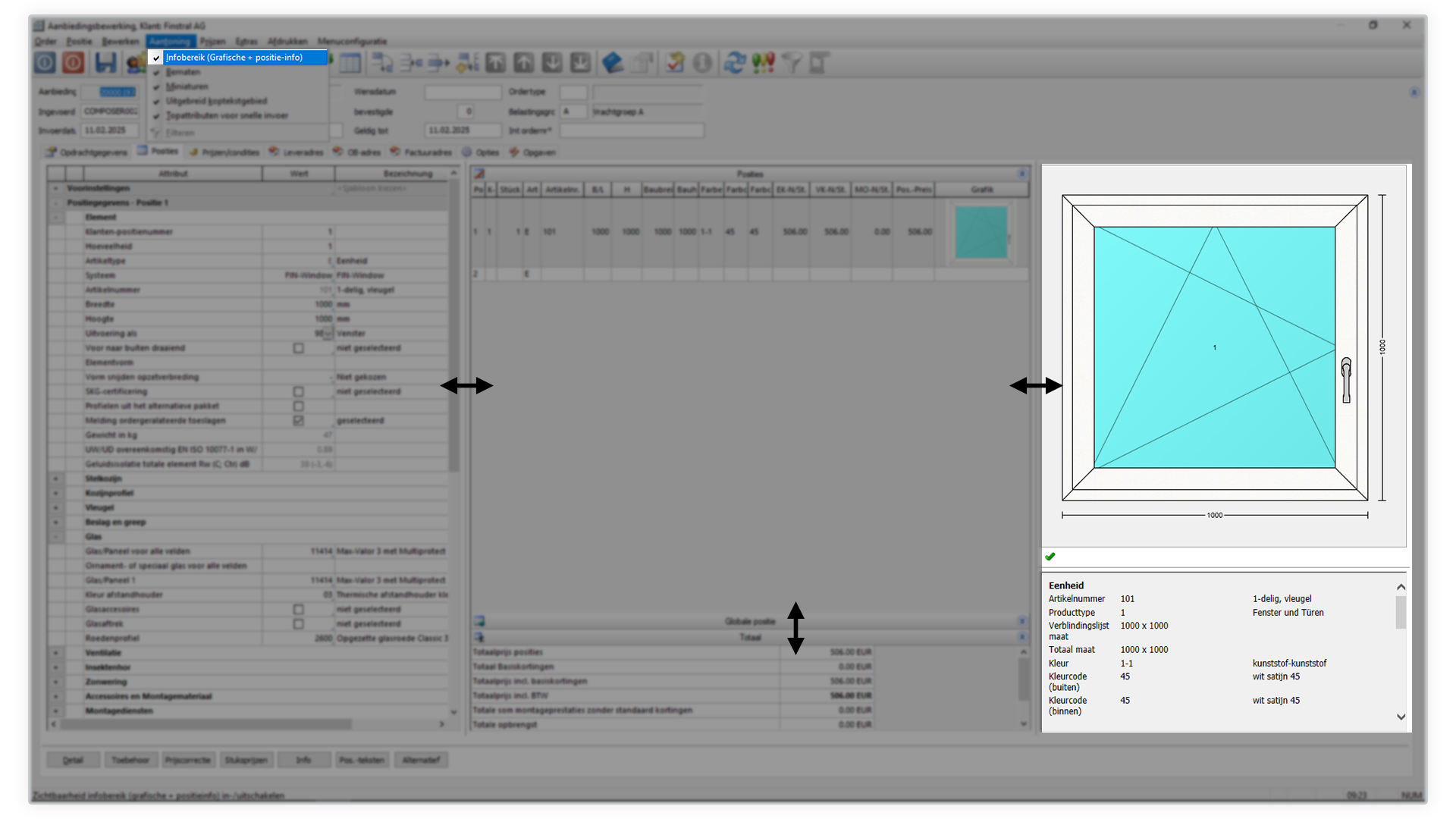
Task: Toggle the Glasaftrek checkbox
Action: (299, 624)
